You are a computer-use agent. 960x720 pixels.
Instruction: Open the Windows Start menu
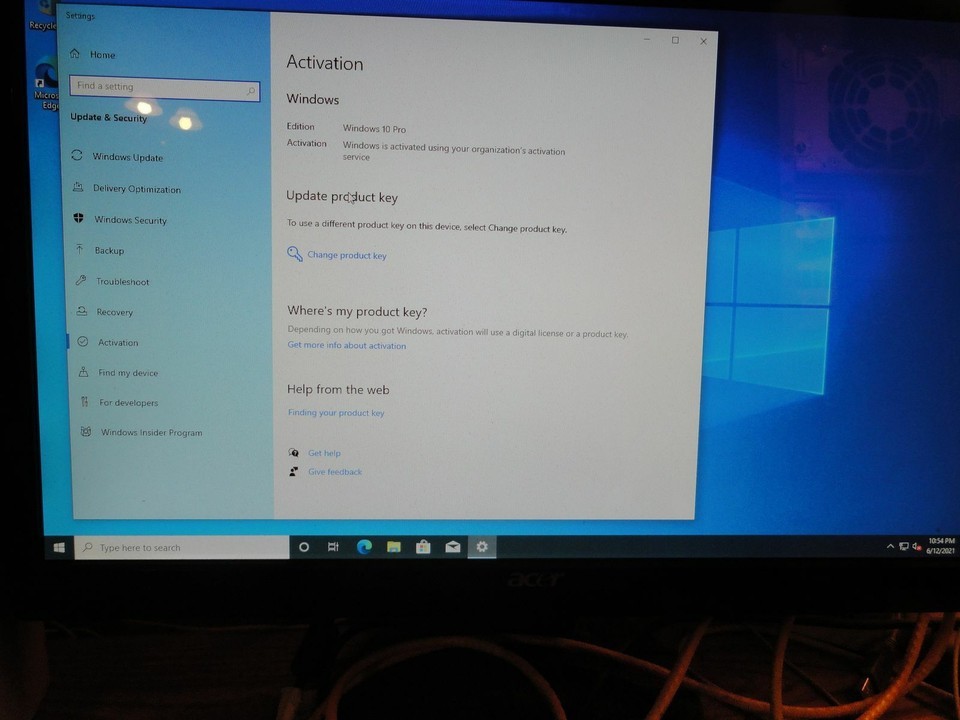point(59,548)
